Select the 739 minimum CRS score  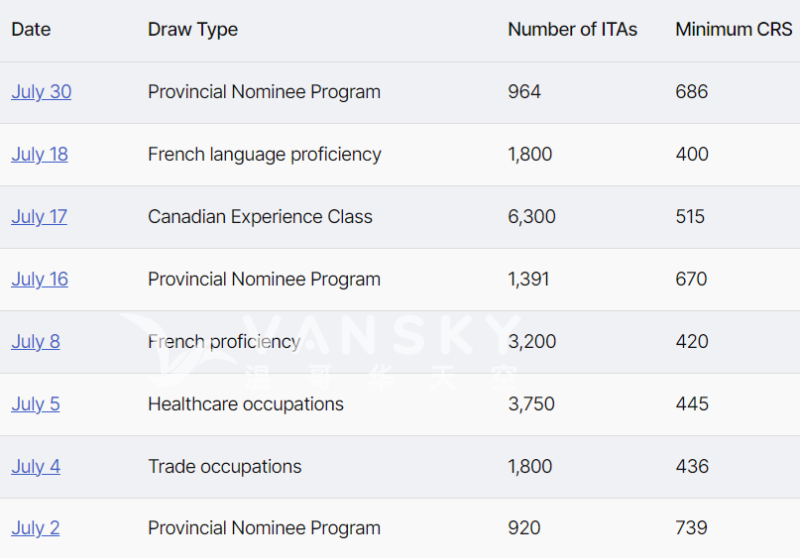point(691,529)
